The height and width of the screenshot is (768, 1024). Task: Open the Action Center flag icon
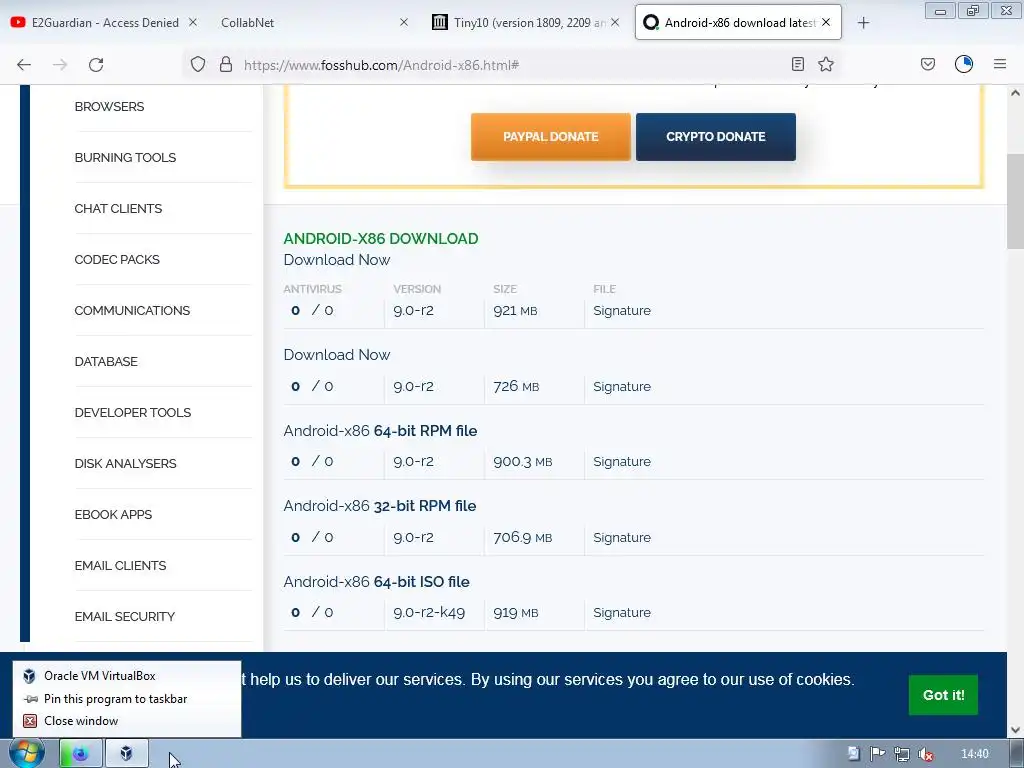tap(878, 754)
